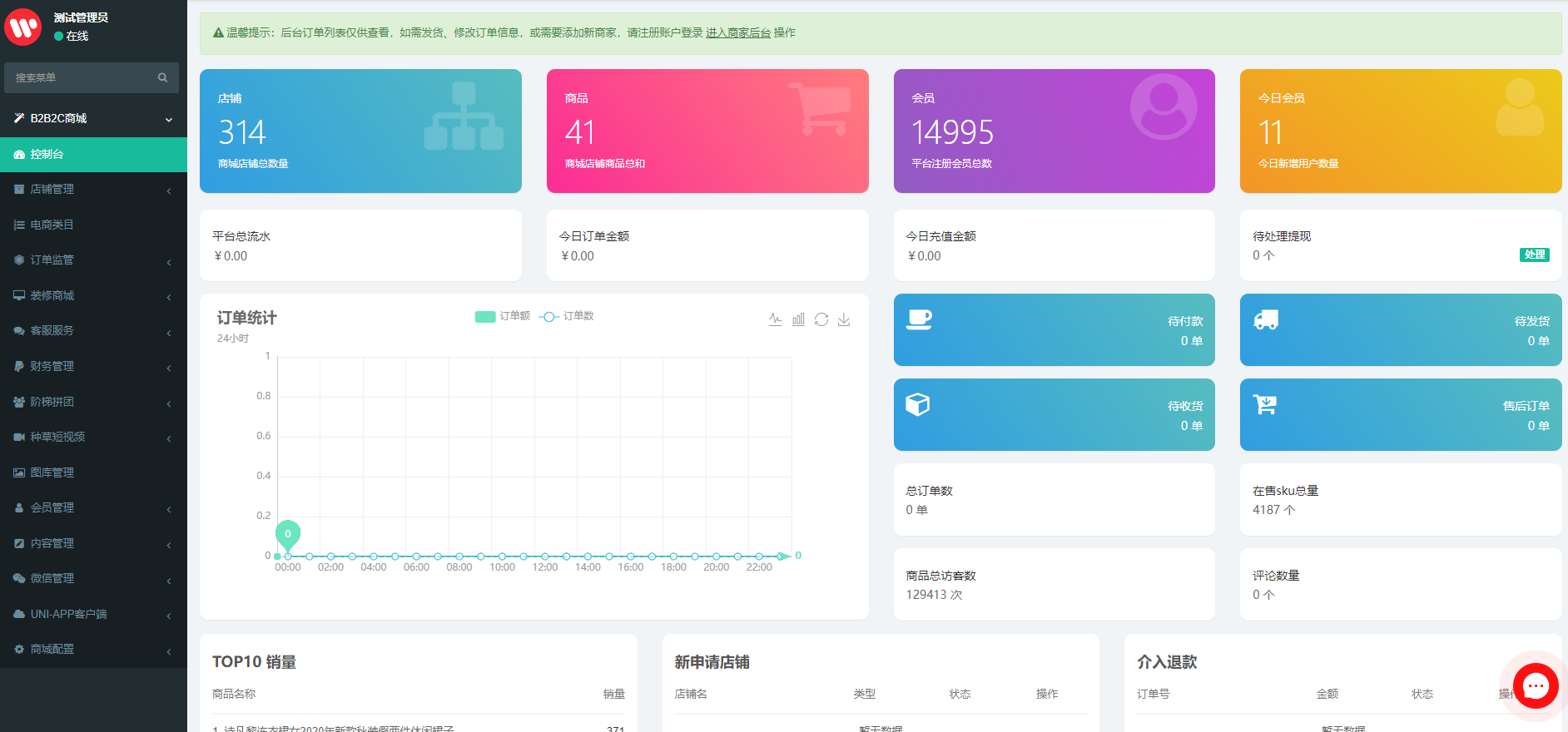1568x732 pixels.
Task: Collapse the B2B2C商城 menu section
Action: point(93,118)
